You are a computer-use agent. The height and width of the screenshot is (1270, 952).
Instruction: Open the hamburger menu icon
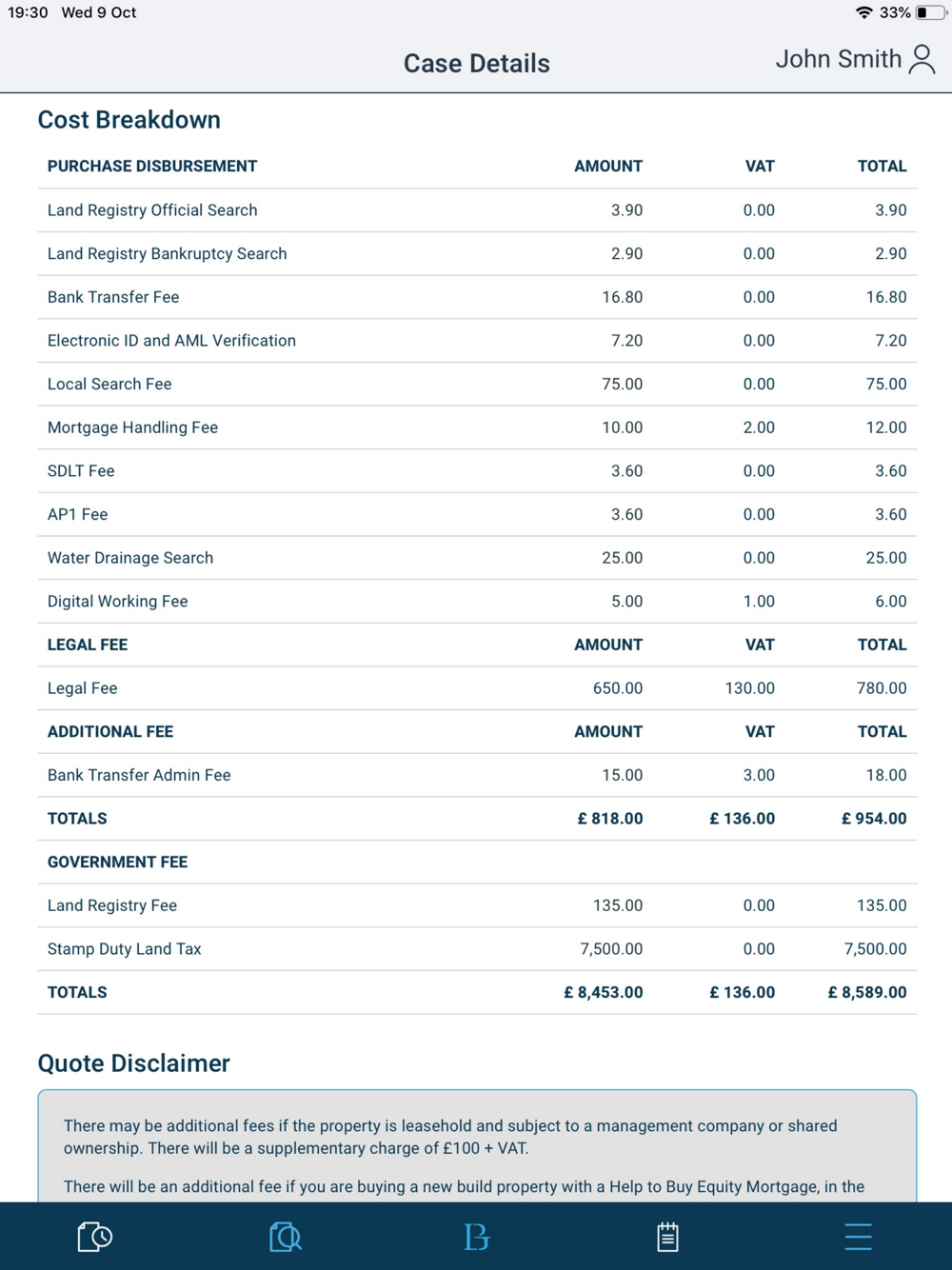click(x=858, y=1237)
